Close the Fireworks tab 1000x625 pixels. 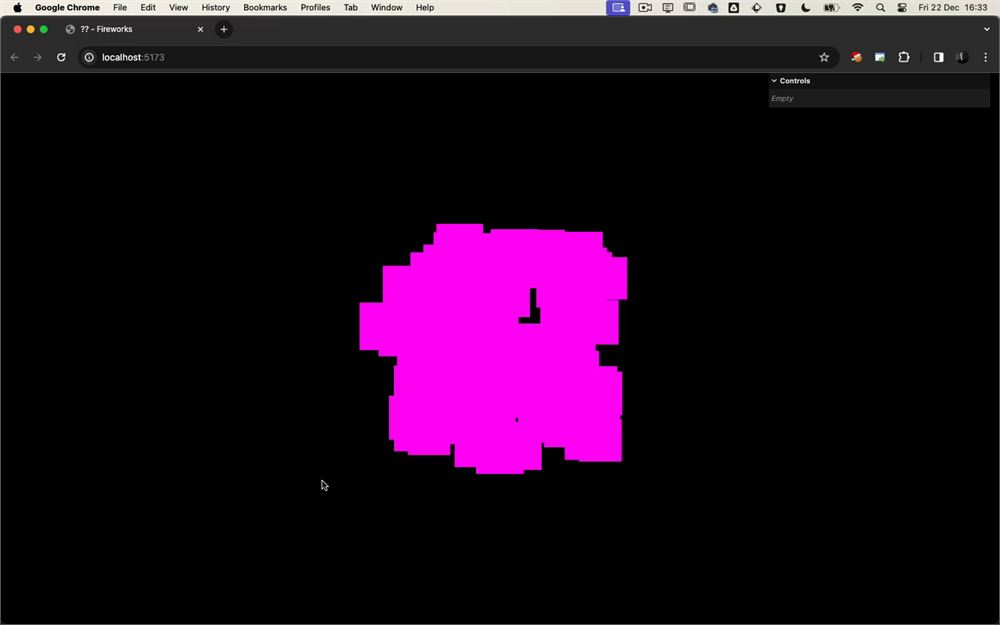pos(200,29)
